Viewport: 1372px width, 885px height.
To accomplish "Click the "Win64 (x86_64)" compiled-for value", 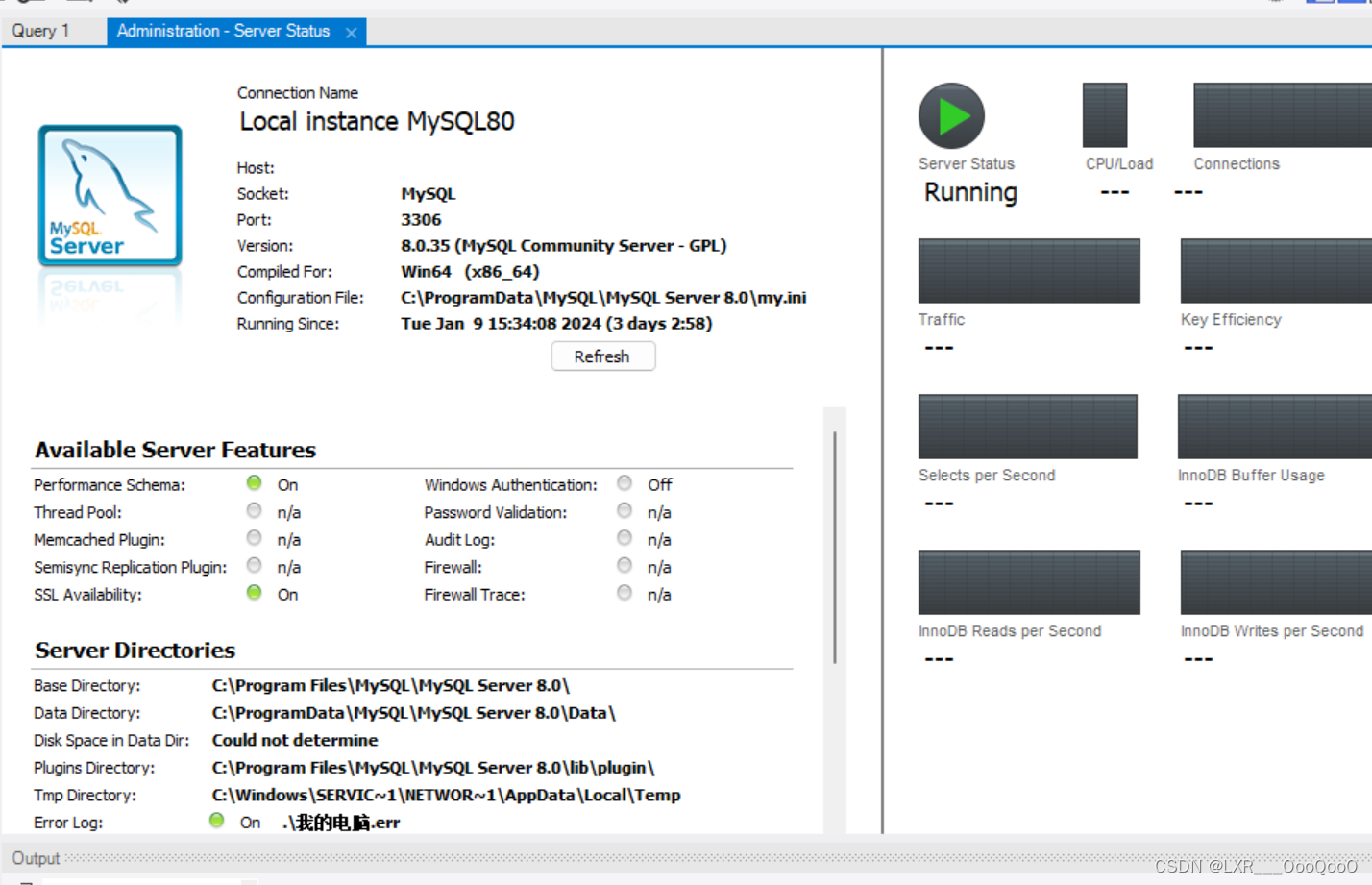I will point(471,272).
